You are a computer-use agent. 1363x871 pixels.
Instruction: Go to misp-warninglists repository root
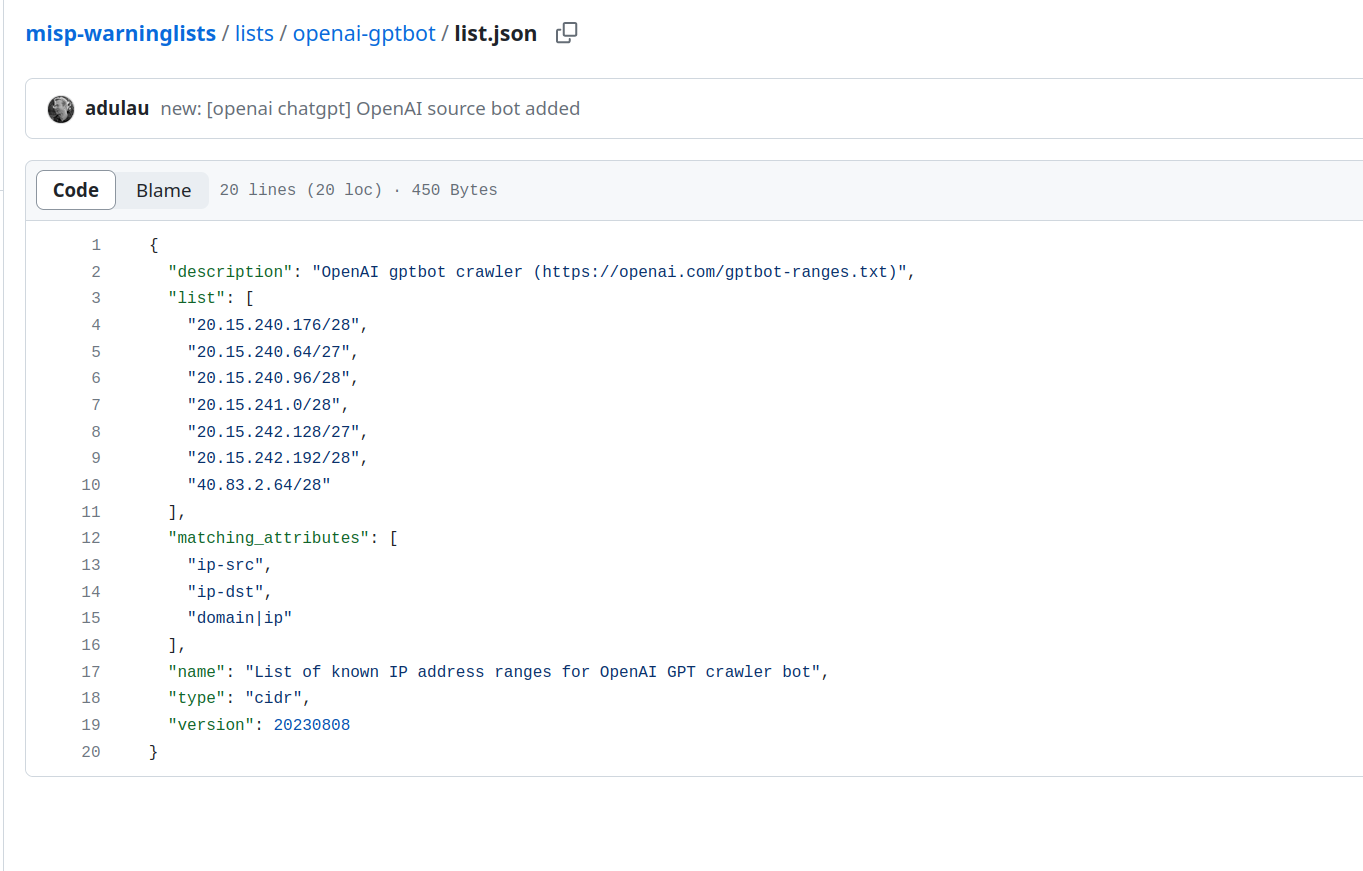click(120, 33)
